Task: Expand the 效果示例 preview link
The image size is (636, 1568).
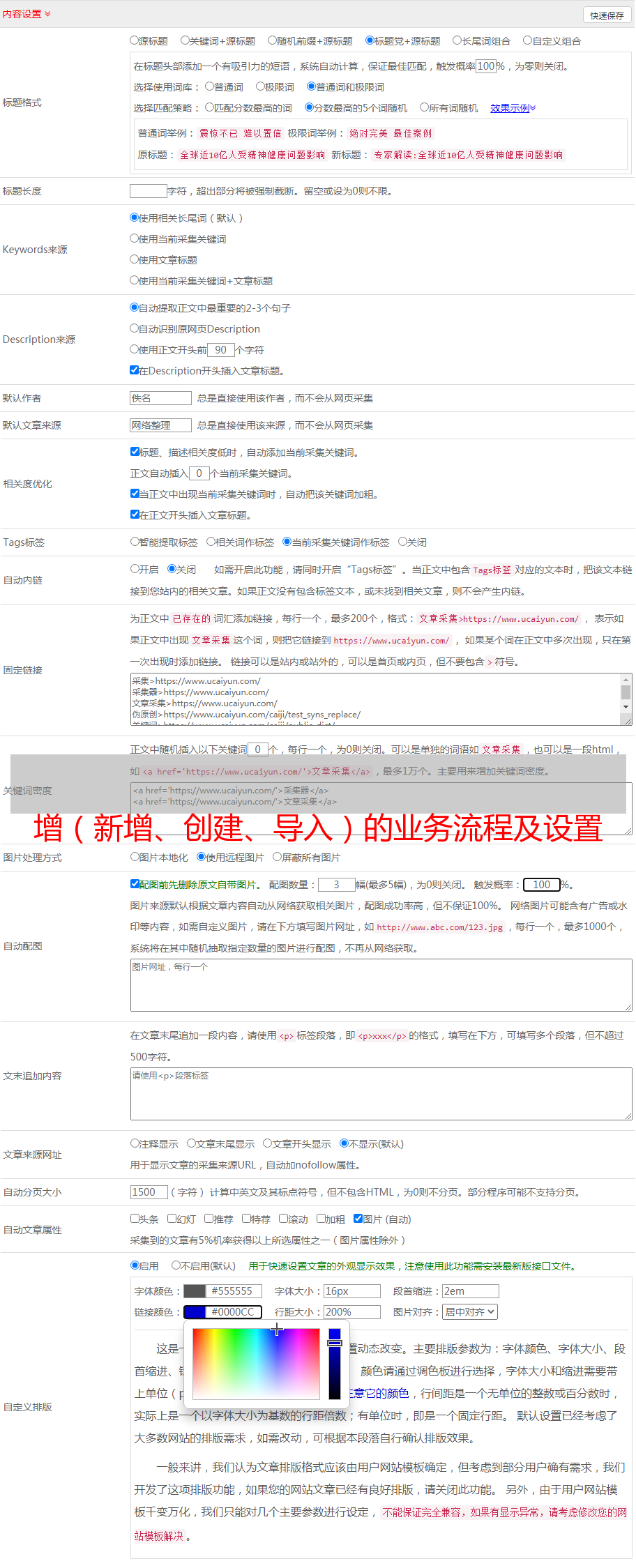Action: tap(513, 108)
